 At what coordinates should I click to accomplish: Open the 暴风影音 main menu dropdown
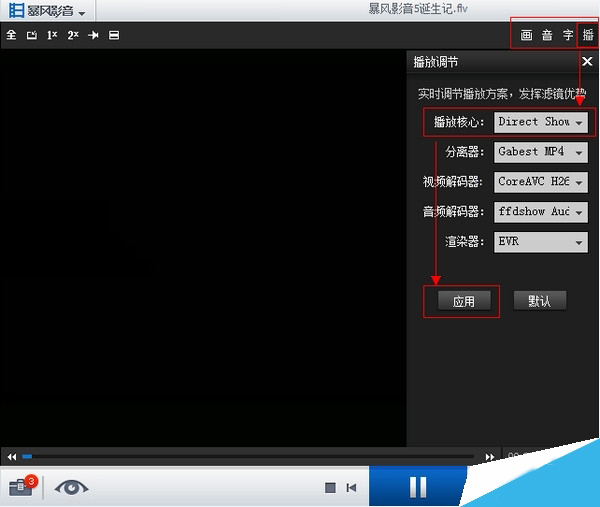click(x=47, y=11)
